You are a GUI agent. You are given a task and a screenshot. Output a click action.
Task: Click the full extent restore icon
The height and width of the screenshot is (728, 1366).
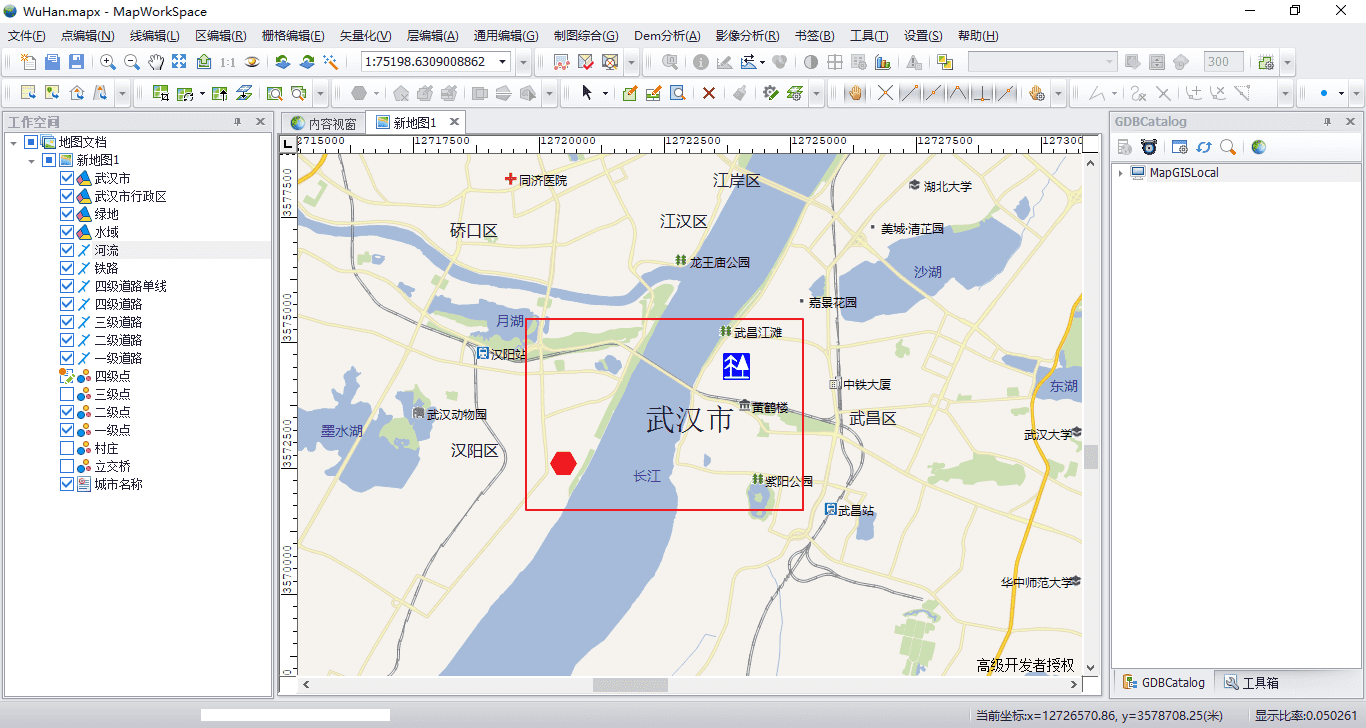click(x=179, y=62)
